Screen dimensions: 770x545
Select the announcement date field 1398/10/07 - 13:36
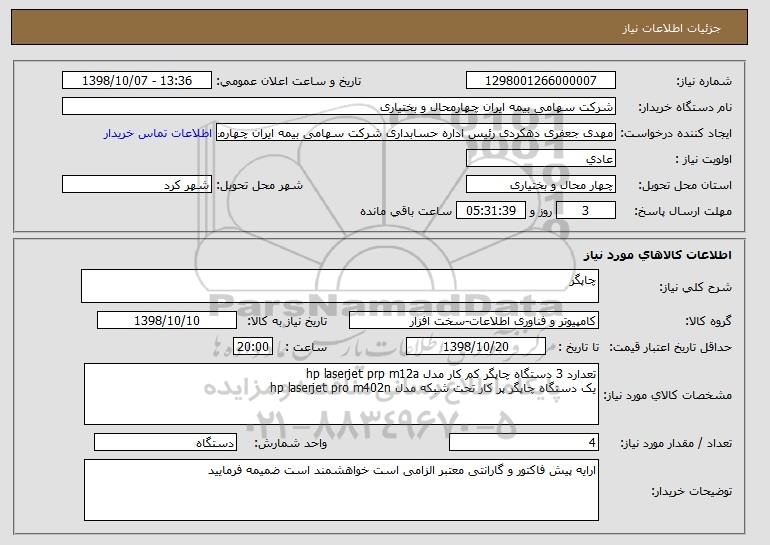pos(137,81)
